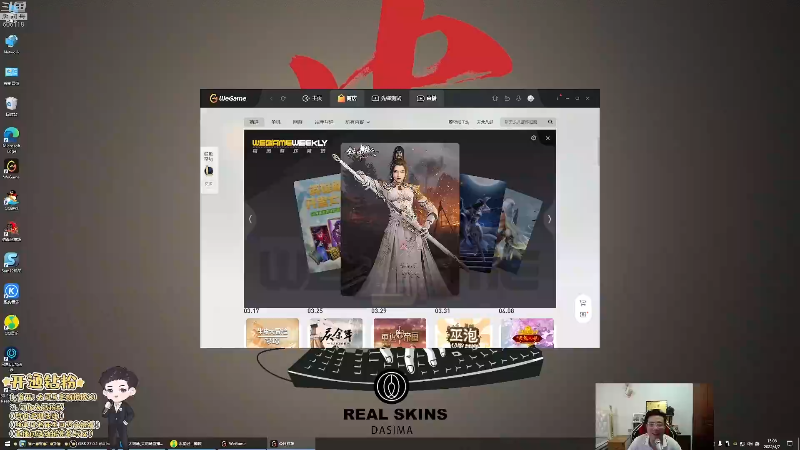Select the 03.29 timeline date
This screenshot has height=450, width=800.
click(x=379, y=311)
